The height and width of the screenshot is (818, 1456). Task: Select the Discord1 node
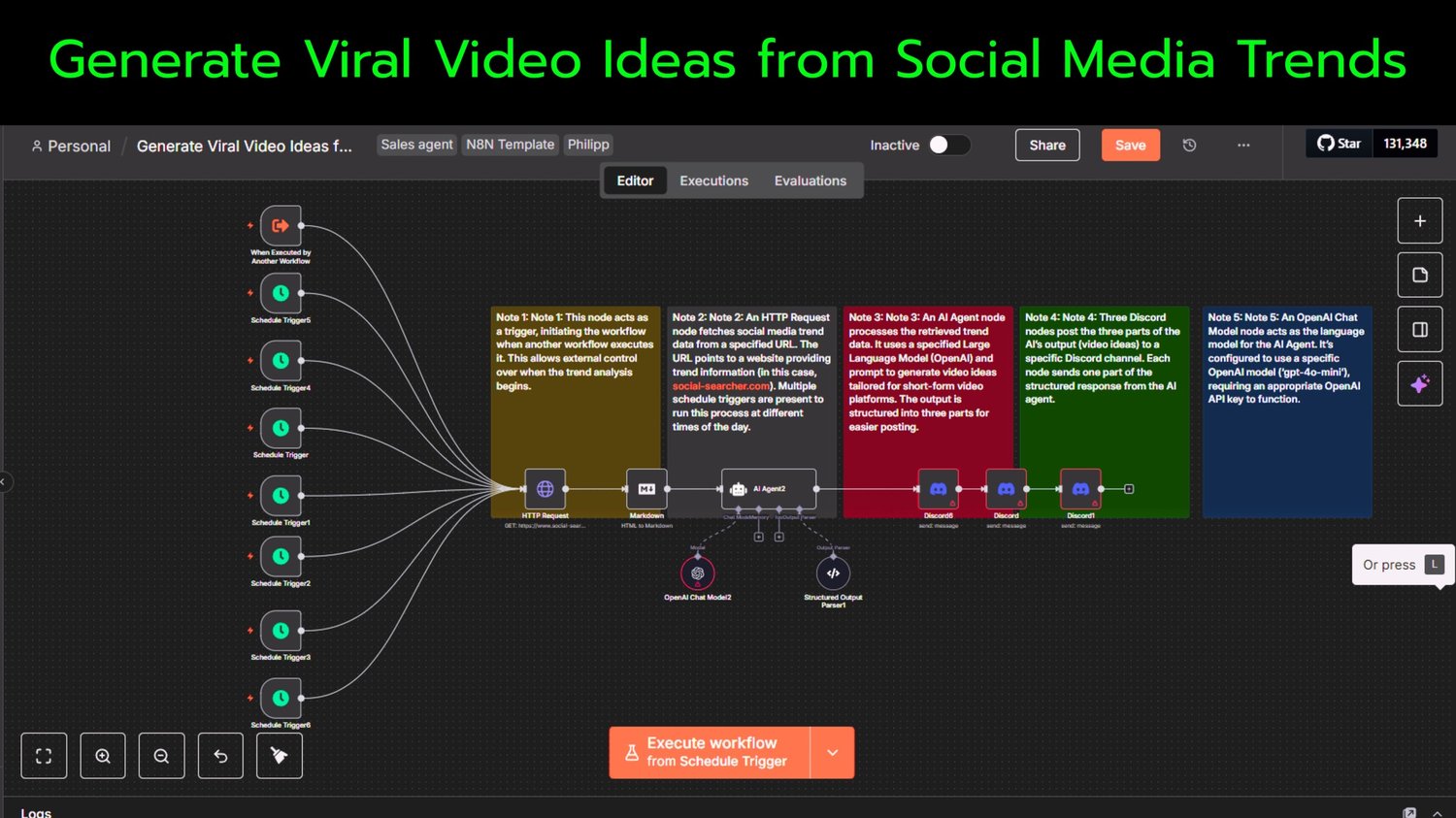pos(1080,489)
